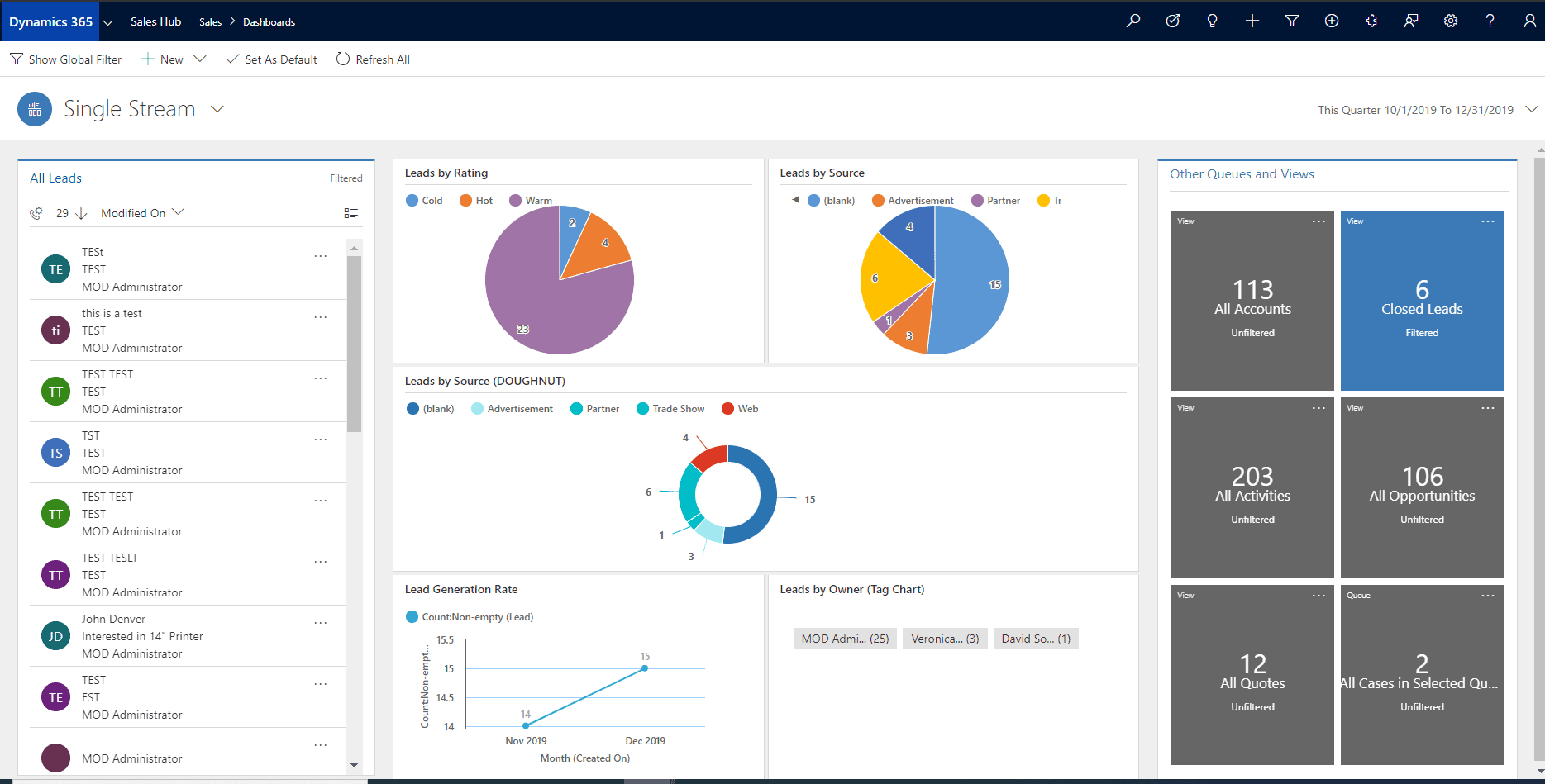Viewport: 1545px width, 784px height.
Task: Open the lightbulb assistant icon
Action: (1213, 21)
